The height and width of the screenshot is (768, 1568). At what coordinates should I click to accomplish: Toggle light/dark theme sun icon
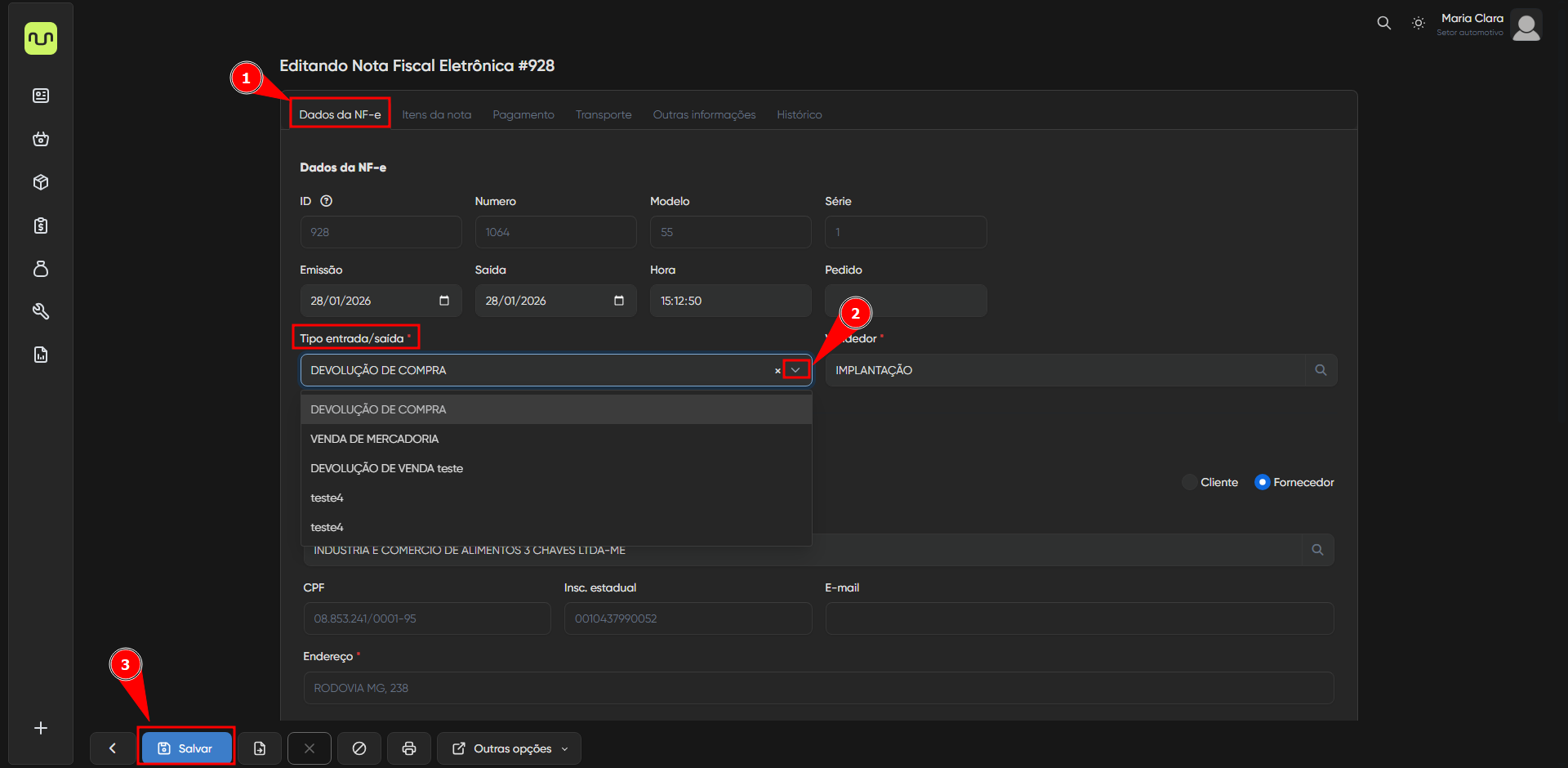tap(1419, 24)
